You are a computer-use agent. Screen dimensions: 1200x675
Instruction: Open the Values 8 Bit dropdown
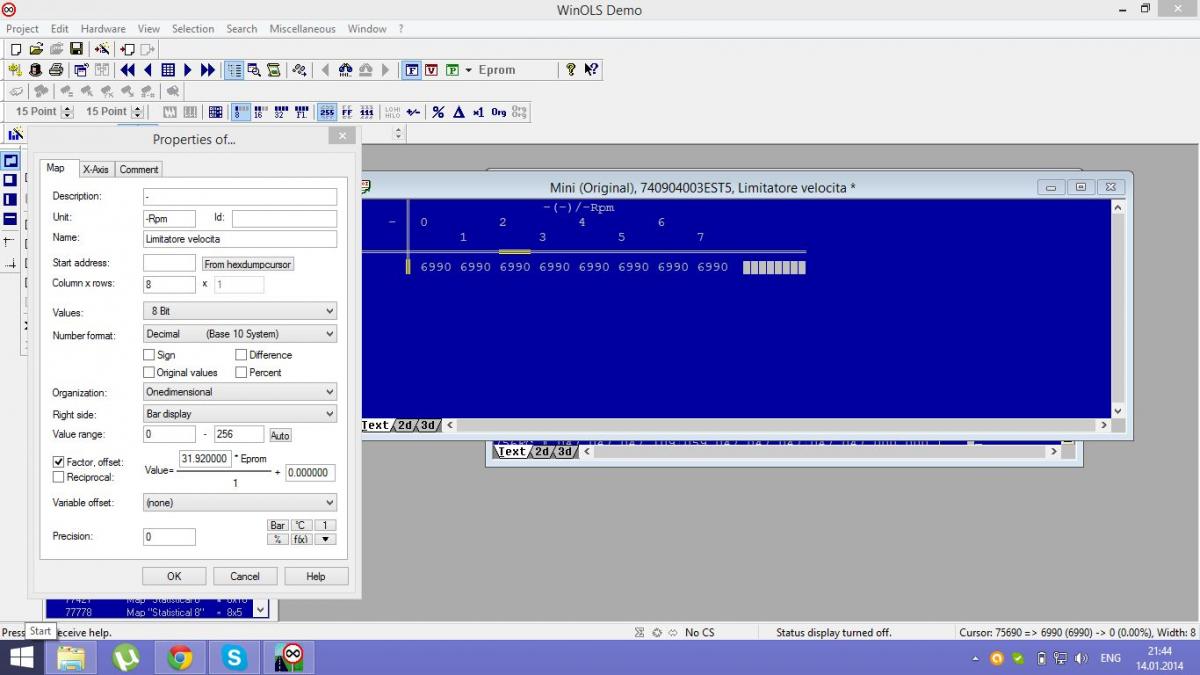[240, 312]
